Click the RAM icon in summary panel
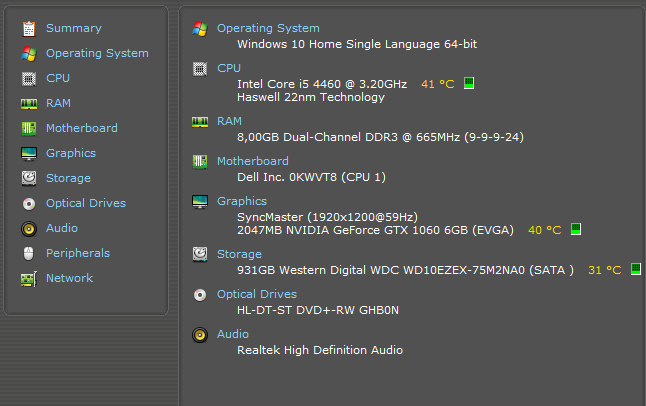This screenshot has height=406, width=646. pyautogui.click(x=200, y=122)
